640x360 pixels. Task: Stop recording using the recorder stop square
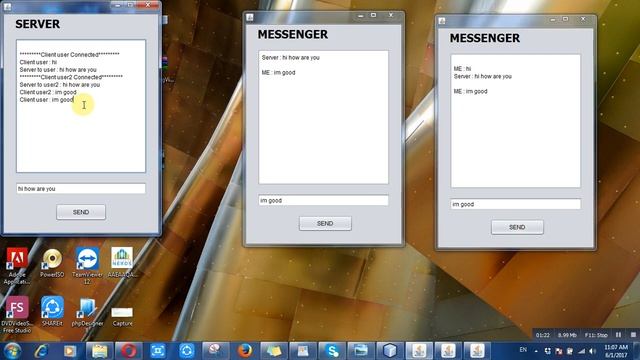633,335
